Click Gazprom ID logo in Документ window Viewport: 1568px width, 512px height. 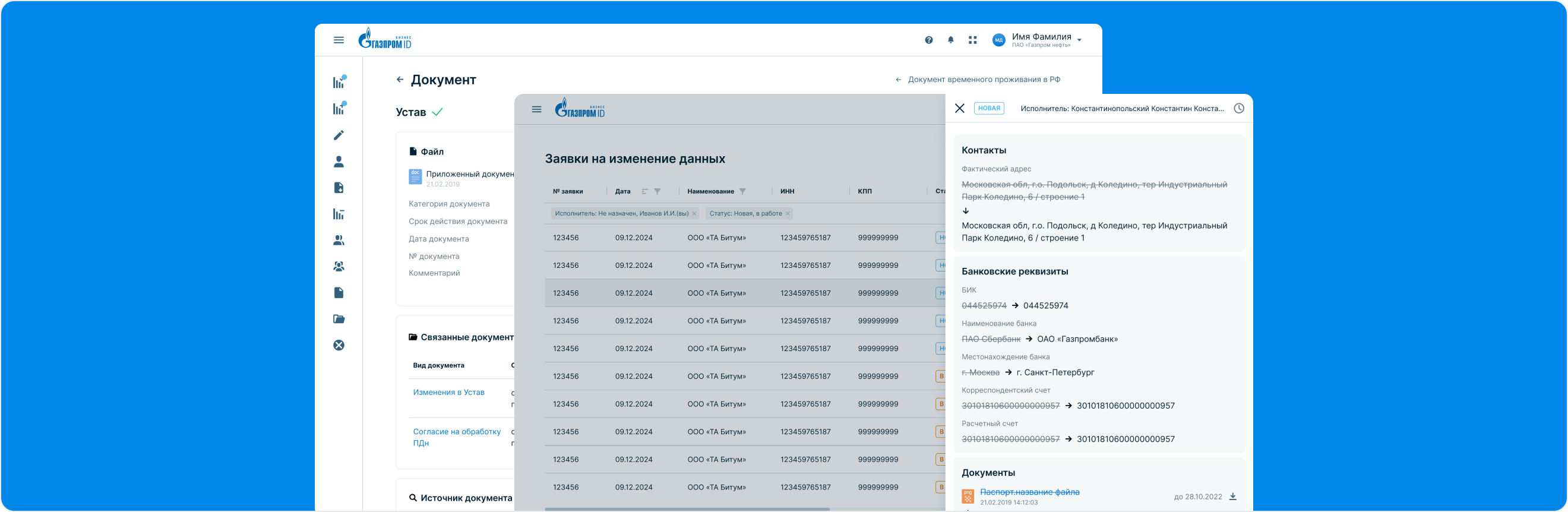385,39
